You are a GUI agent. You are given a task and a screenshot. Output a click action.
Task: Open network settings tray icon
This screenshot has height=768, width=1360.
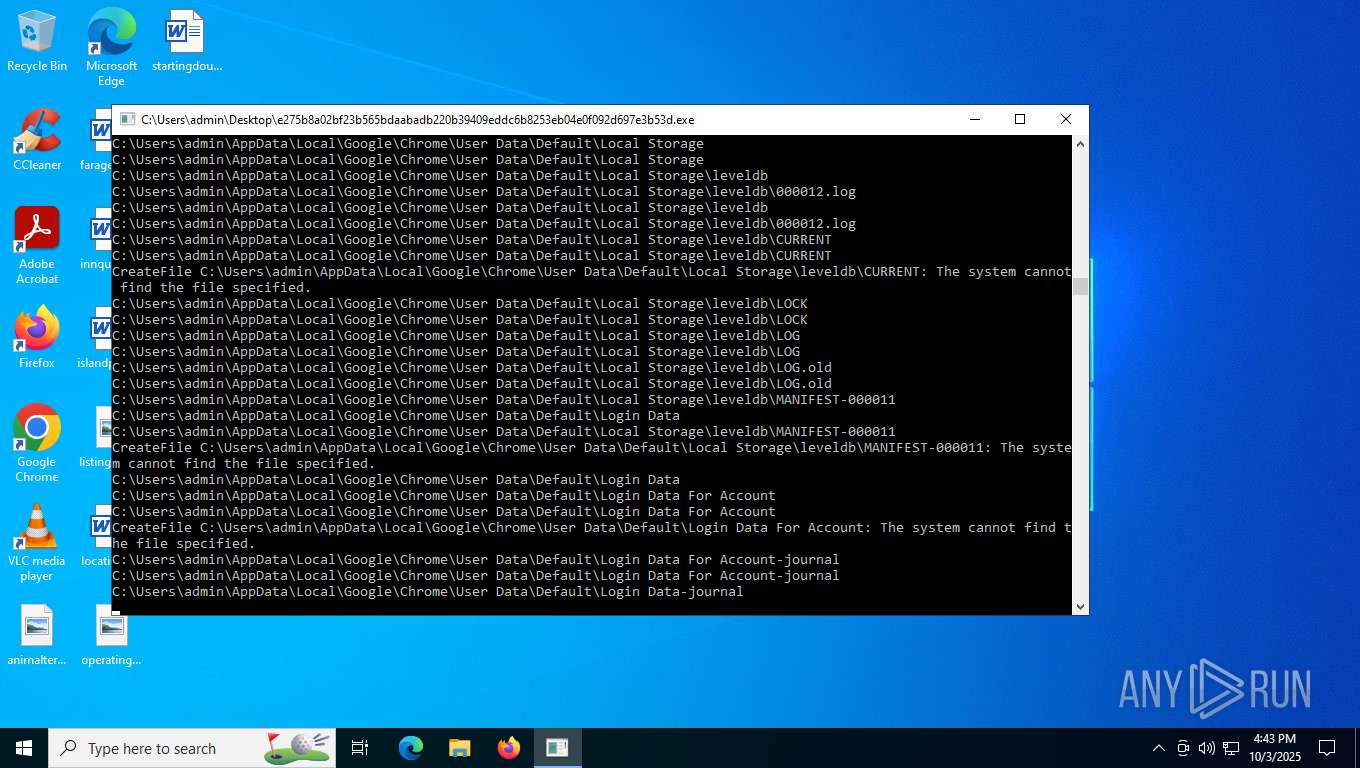coord(1231,748)
